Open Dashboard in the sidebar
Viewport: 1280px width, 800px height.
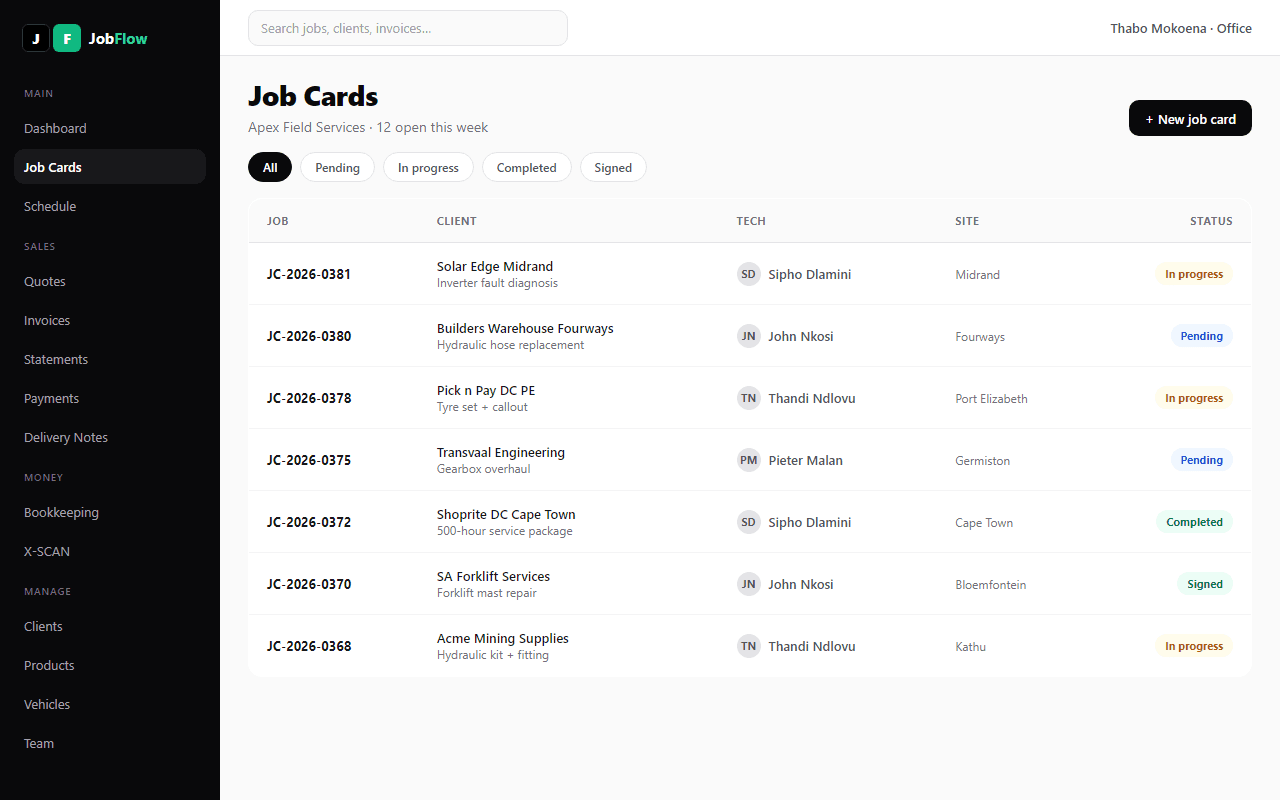point(110,128)
